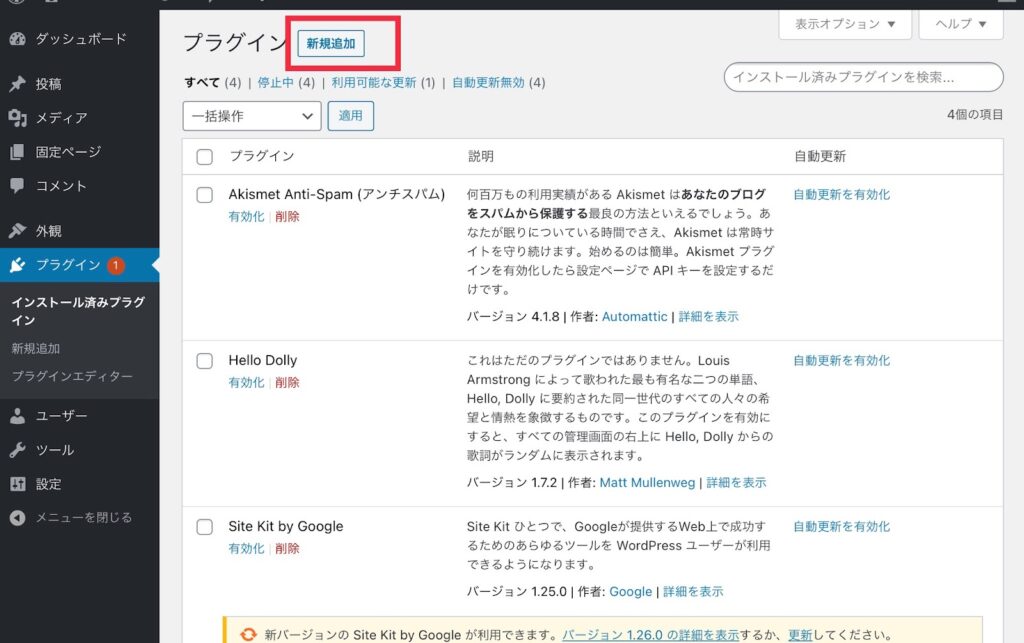Open プラグインエディター in the sidebar submenu
The image size is (1024, 643).
(x=72, y=377)
